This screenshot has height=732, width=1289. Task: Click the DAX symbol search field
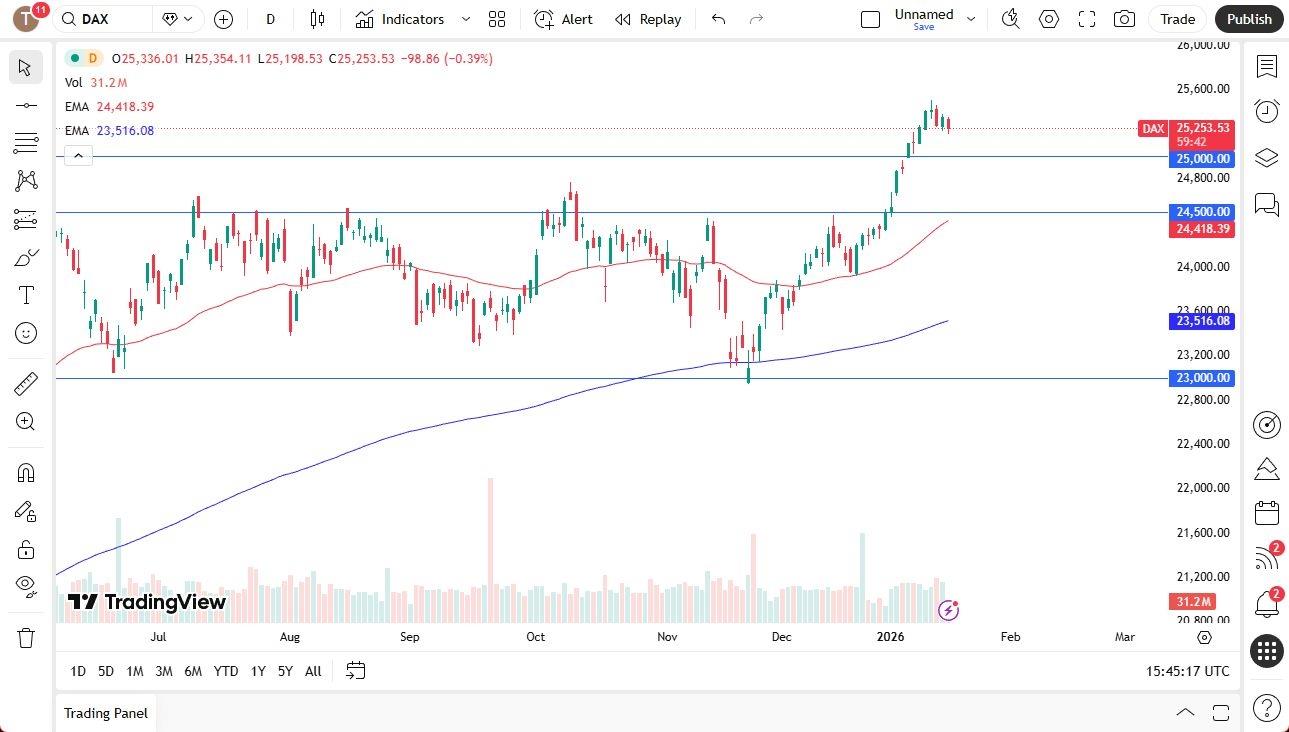[x=96, y=19]
